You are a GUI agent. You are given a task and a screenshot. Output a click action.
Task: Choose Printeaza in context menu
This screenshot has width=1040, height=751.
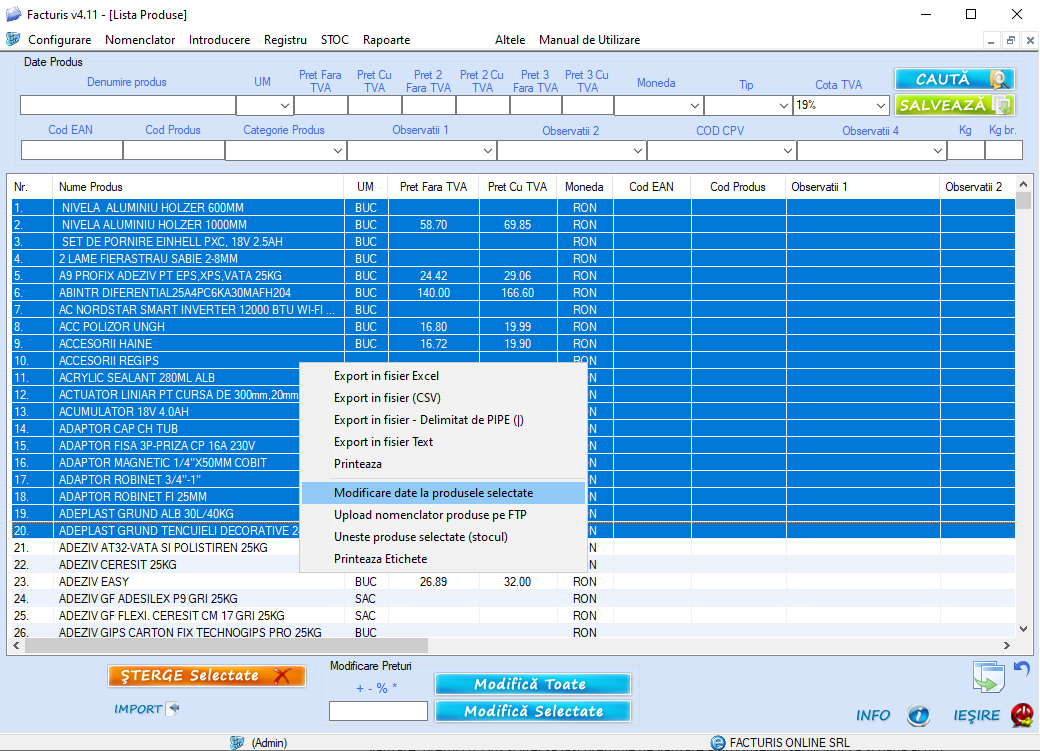pyautogui.click(x=443, y=464)
